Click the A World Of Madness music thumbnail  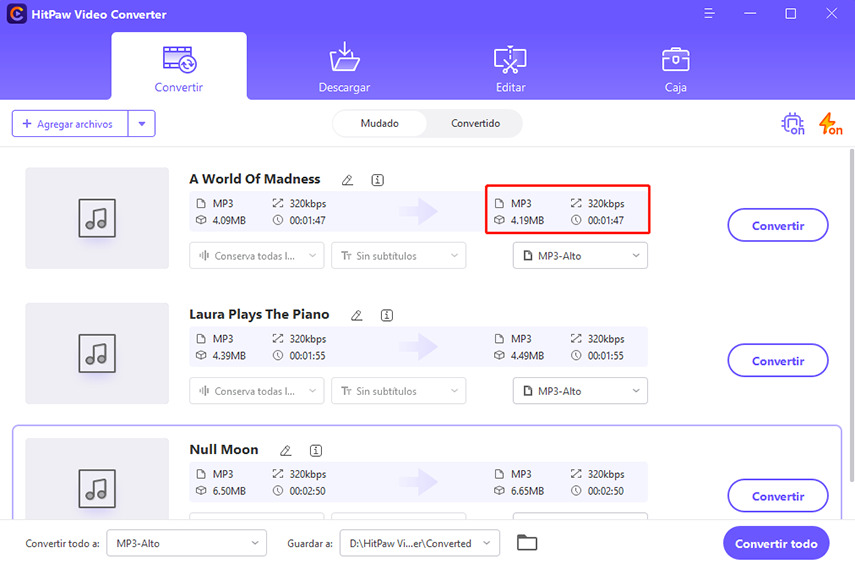[x=97, y=218]
